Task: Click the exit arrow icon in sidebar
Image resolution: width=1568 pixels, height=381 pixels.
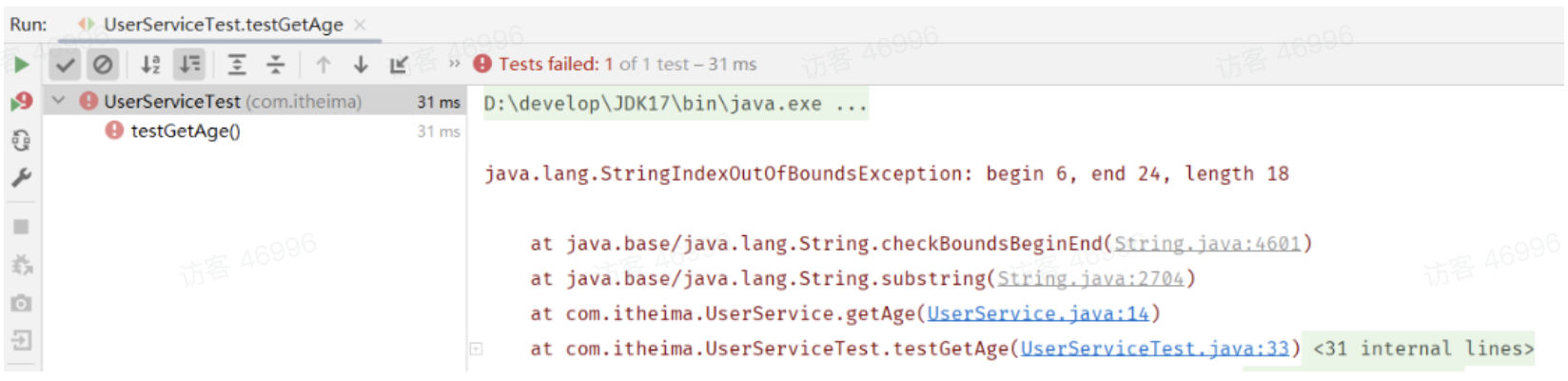Action: coord(21,340)
